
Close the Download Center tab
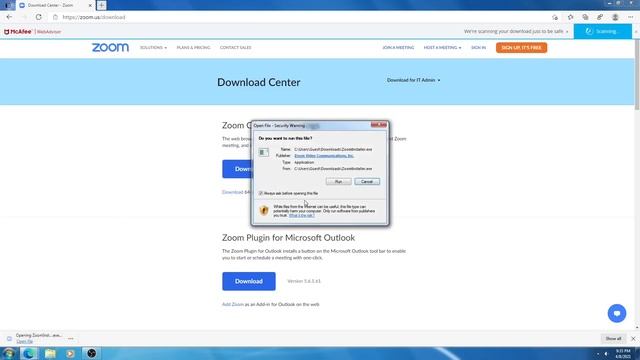[90, 5]
